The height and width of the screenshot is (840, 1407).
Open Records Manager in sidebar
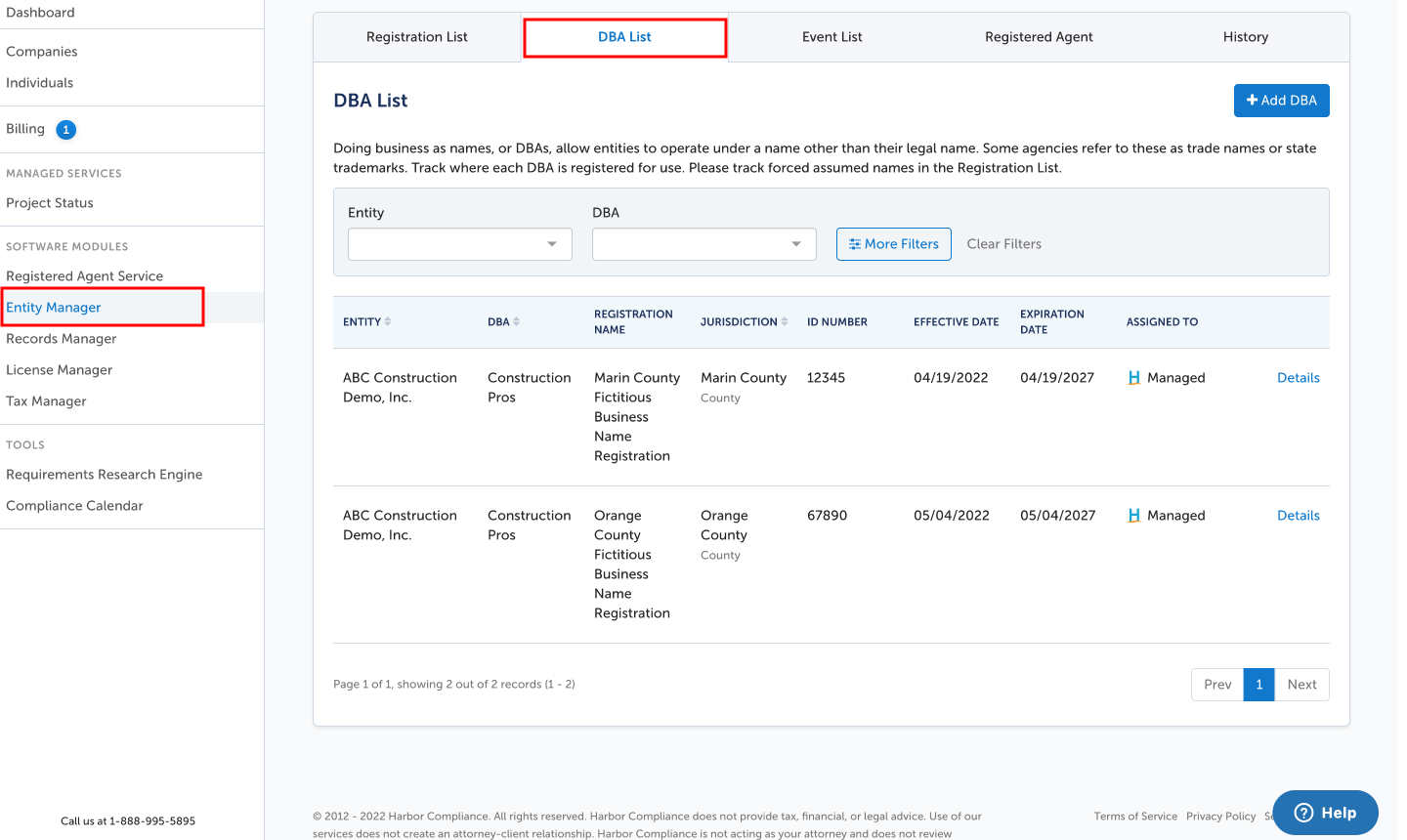[x=62, y=339]
